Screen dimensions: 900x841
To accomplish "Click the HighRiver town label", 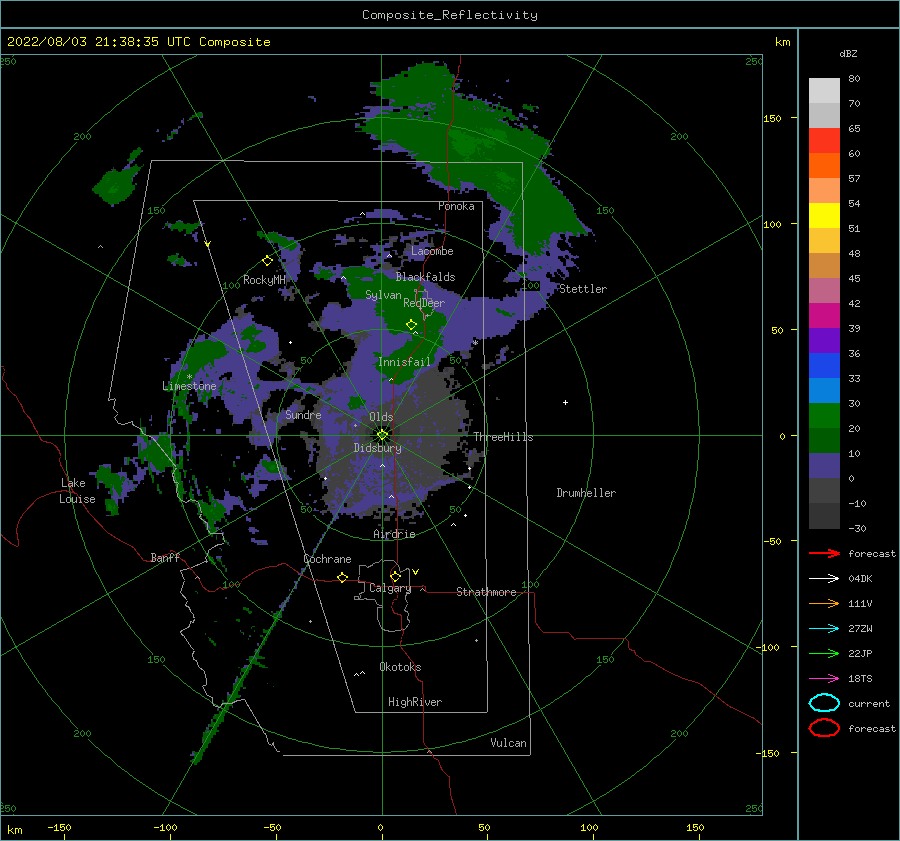I will 415,702.
